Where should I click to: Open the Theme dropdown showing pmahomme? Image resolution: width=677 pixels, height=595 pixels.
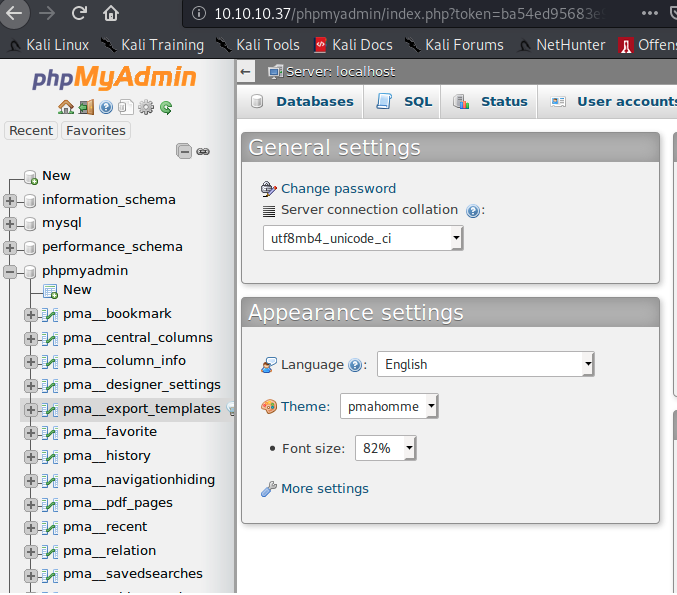389,406
